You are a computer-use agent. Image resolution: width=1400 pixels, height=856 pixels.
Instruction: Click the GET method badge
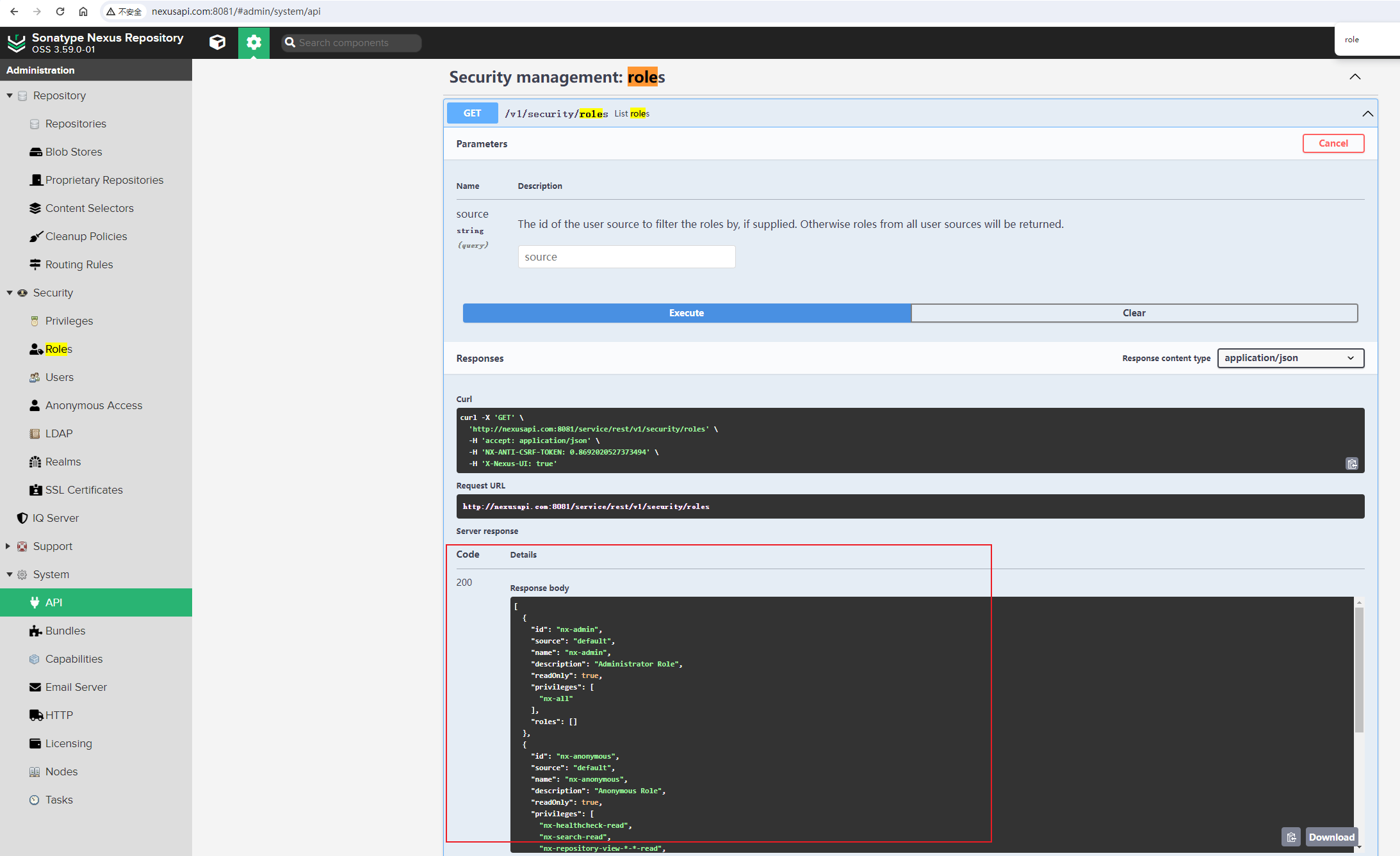coord(472,113)
